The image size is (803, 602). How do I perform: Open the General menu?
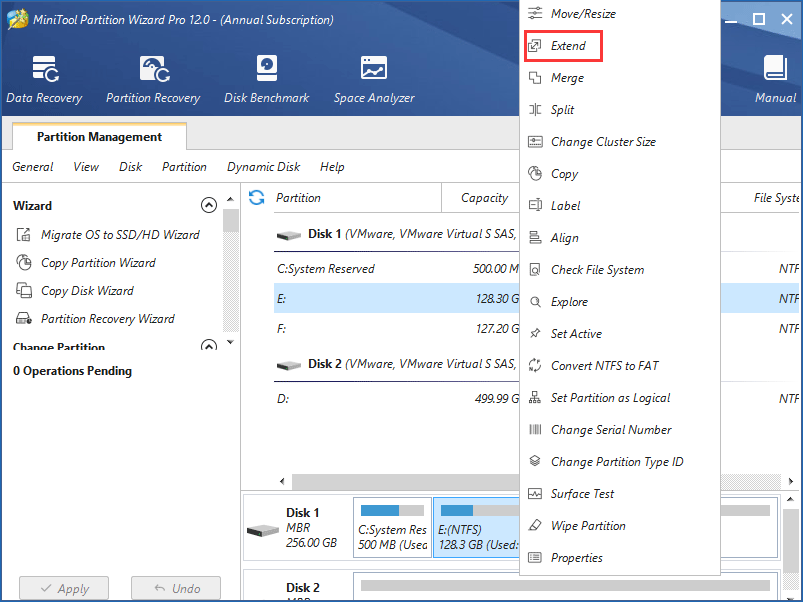coord(33,167)
